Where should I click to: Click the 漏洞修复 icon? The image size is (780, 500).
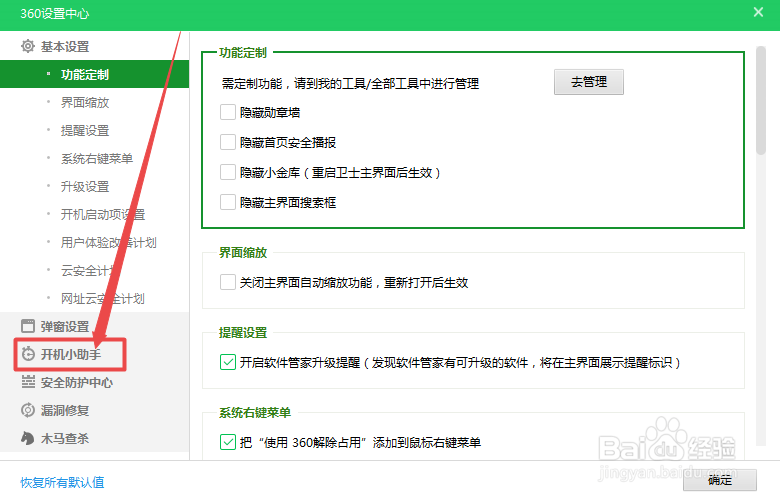[28, 410]
